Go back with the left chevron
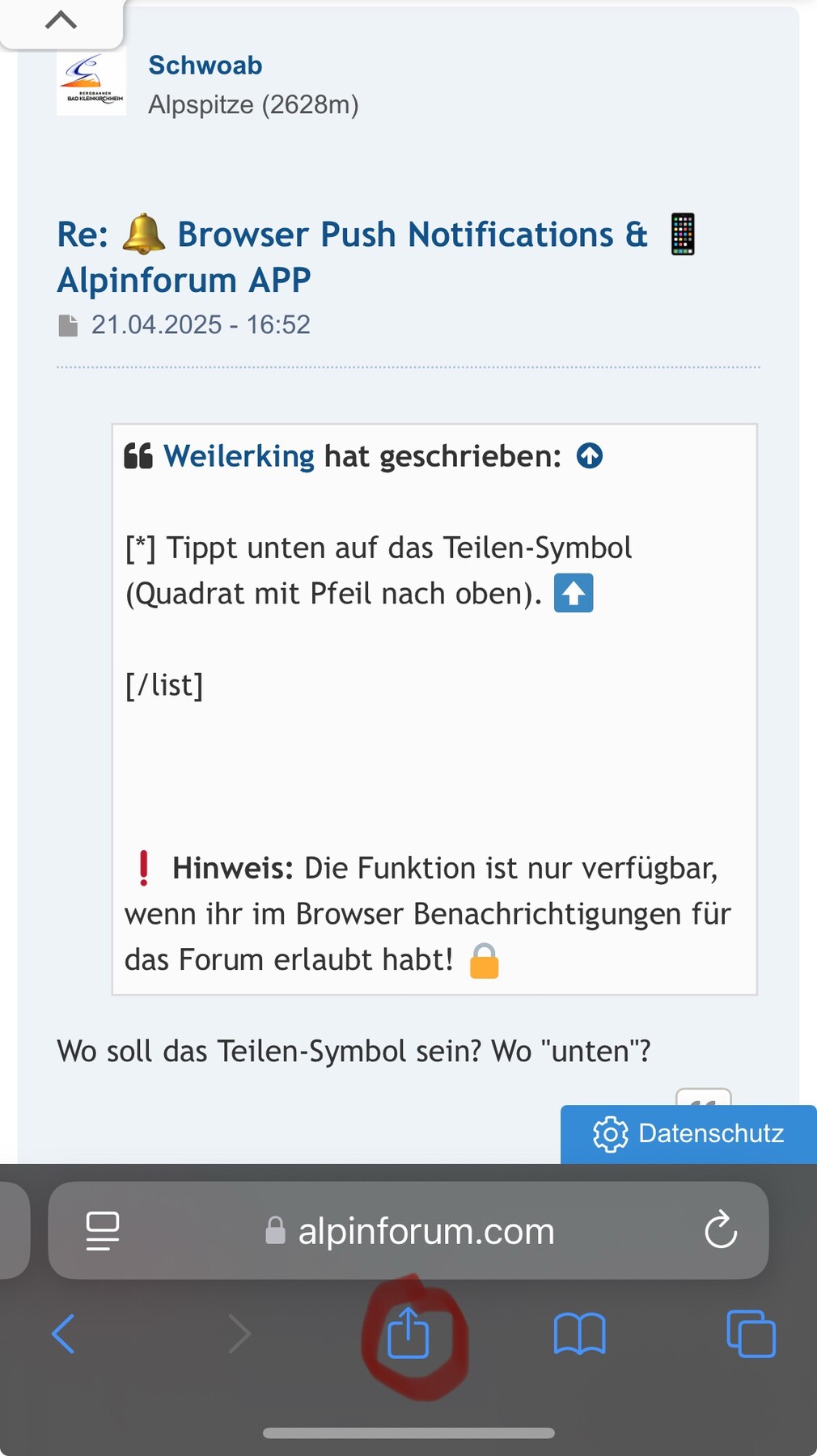This screenshot has height=1456, width=817. coord(63,1333)
